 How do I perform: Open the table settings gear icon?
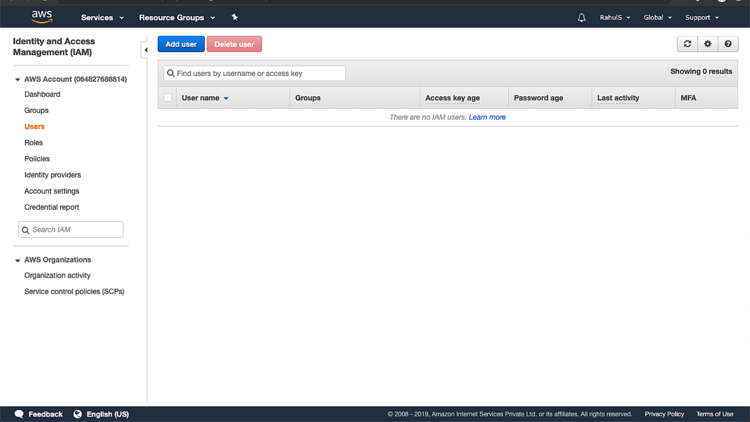click(708, 44)
